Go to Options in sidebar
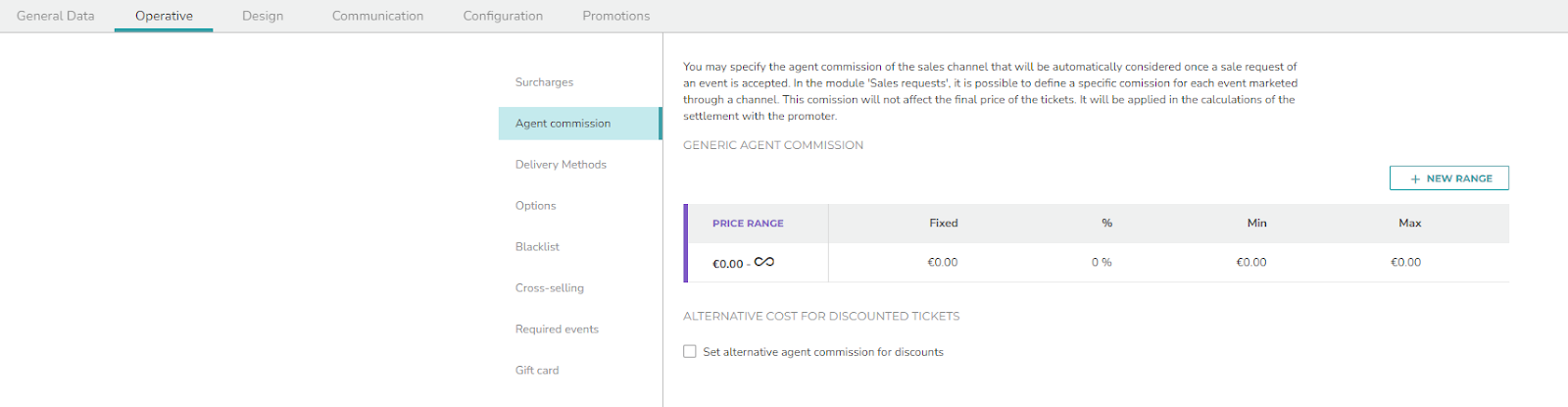Image resolution: width=1568 pixels, height=407 pixels. click(x=535, y=206)
